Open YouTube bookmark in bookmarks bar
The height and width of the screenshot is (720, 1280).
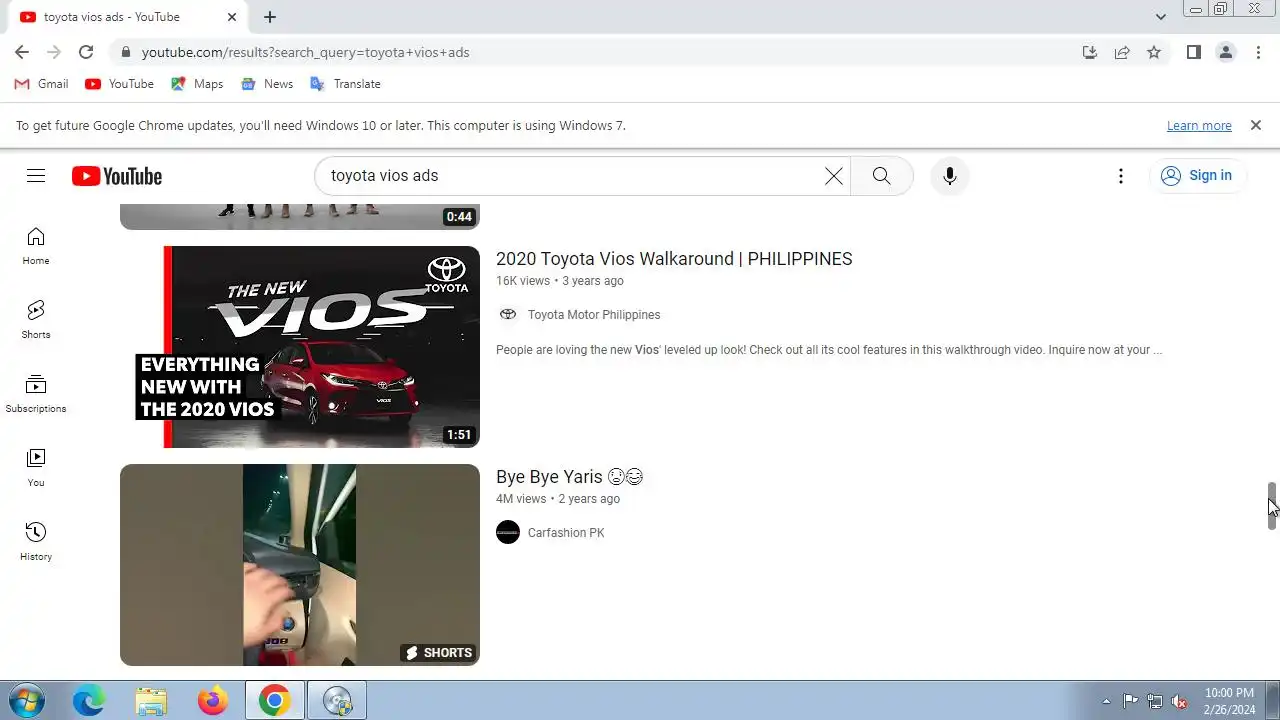coord(119,84)
